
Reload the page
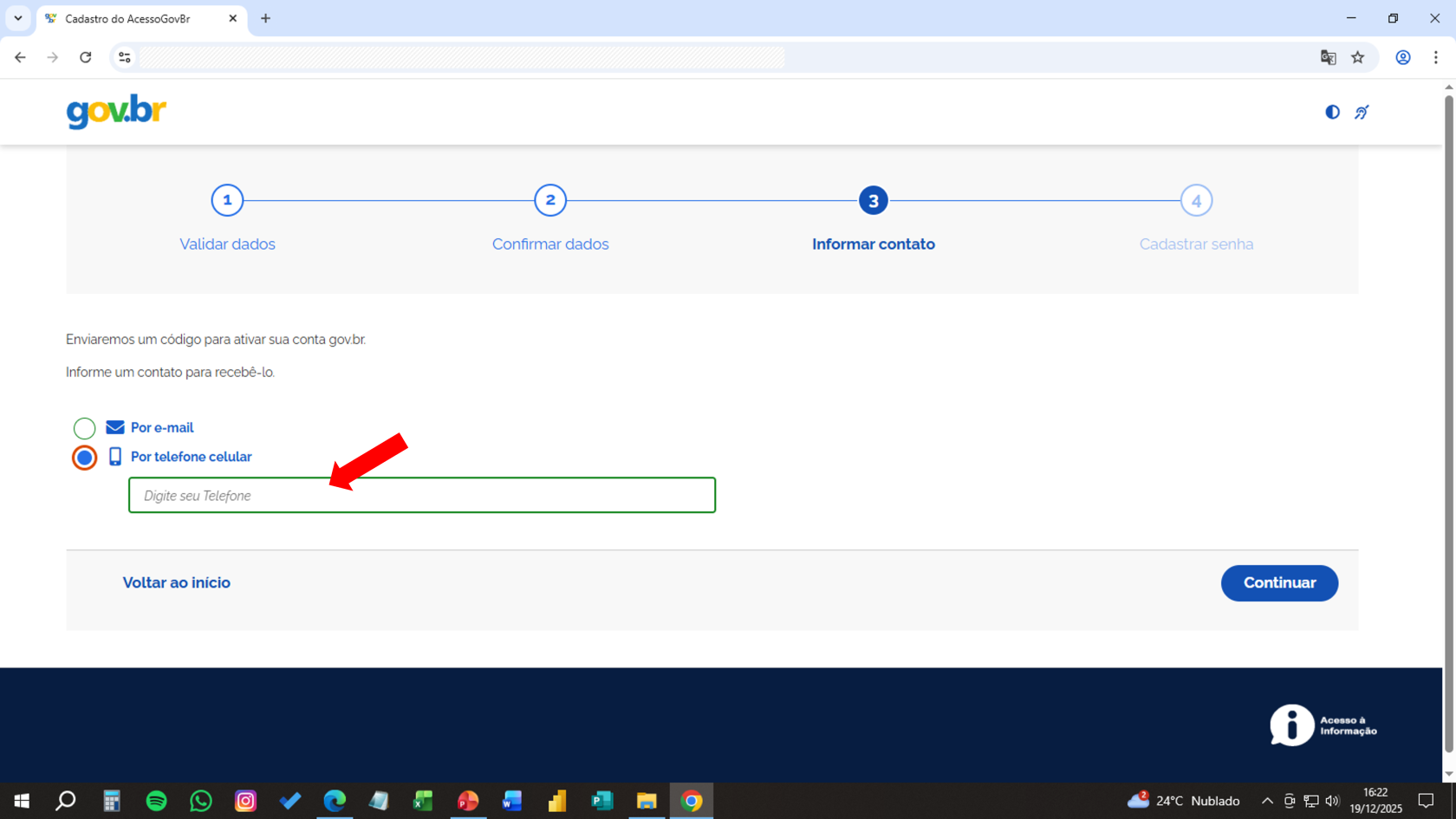click(85, 57)
